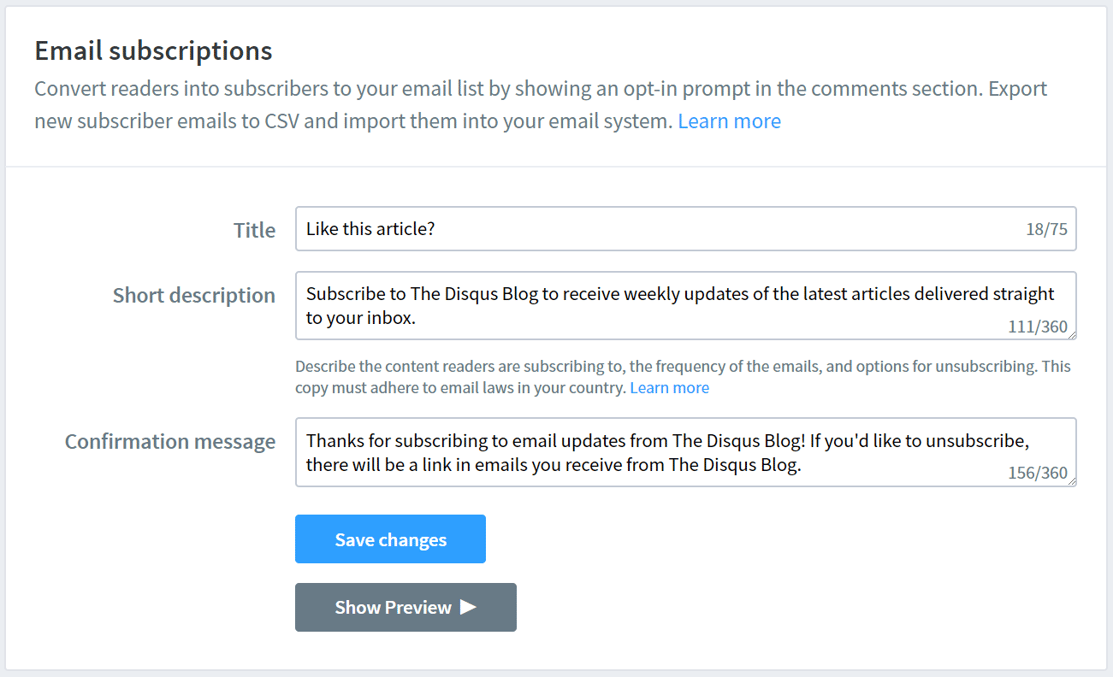The width and height of the screenshot is (1113, 677).
Task: Click the Title field label
Action: pyautogui.click(x=254, y=229)
